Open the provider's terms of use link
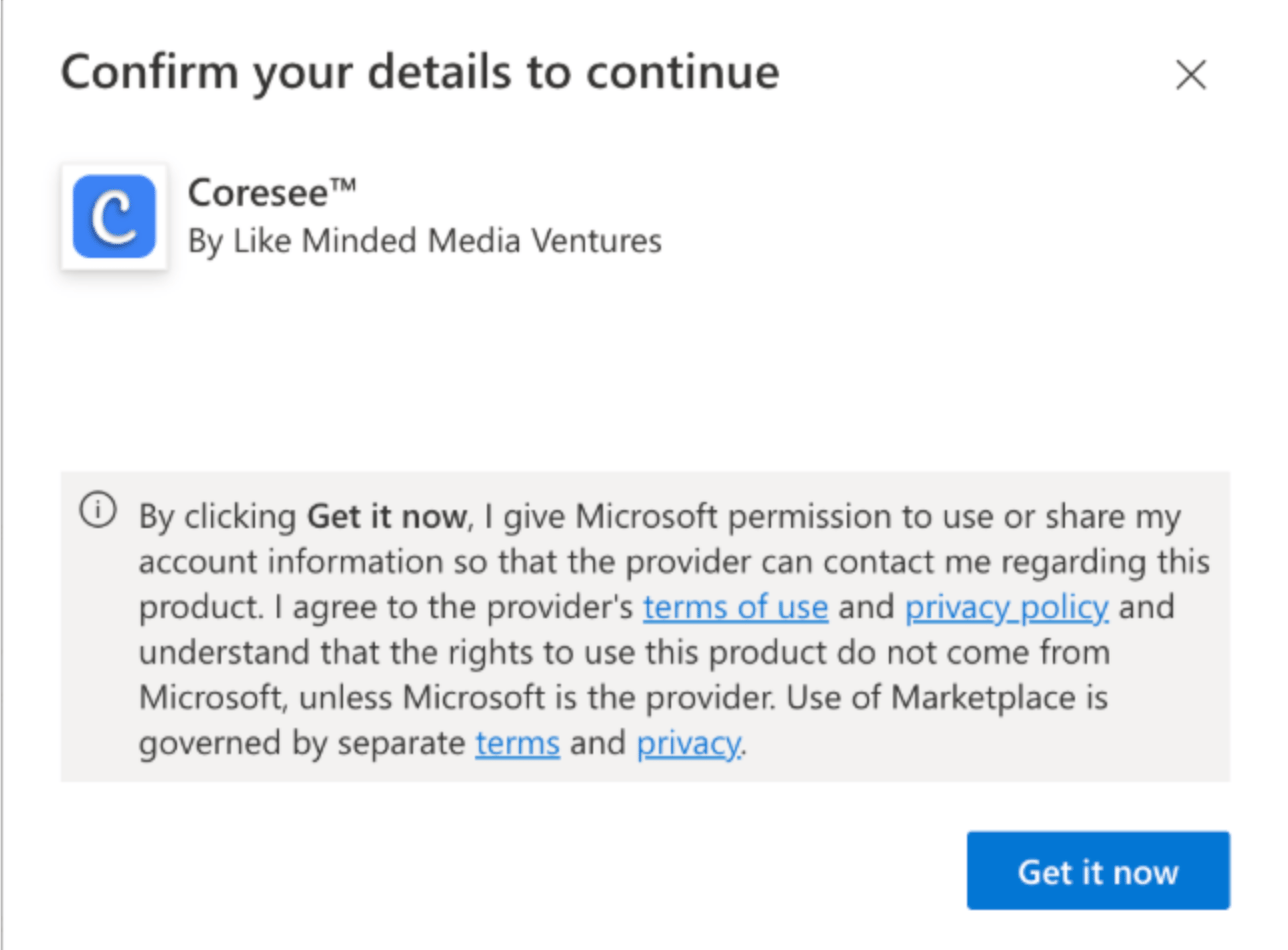This screenshot has height=950, width=1288. pos(735,607)
